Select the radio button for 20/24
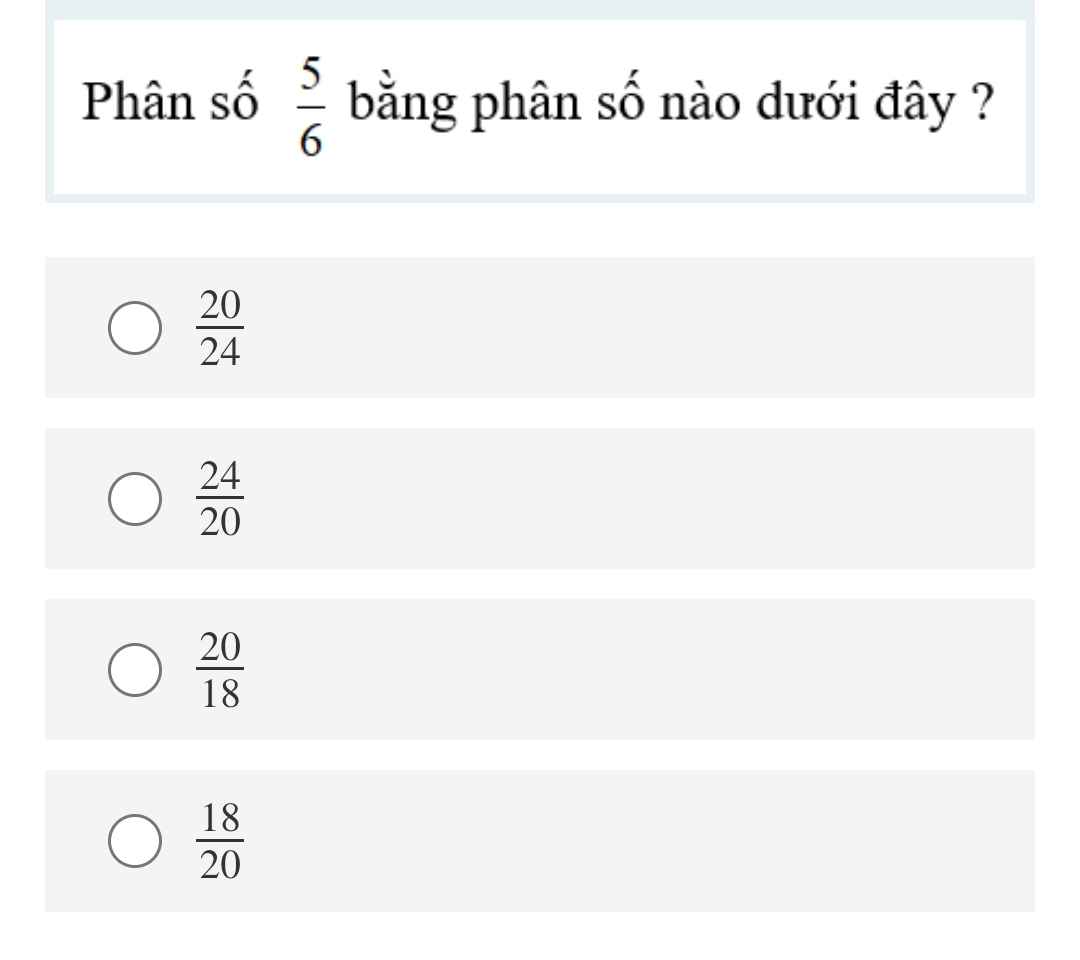The height and width of the screenshot is (960, 1080). point(133,329)
